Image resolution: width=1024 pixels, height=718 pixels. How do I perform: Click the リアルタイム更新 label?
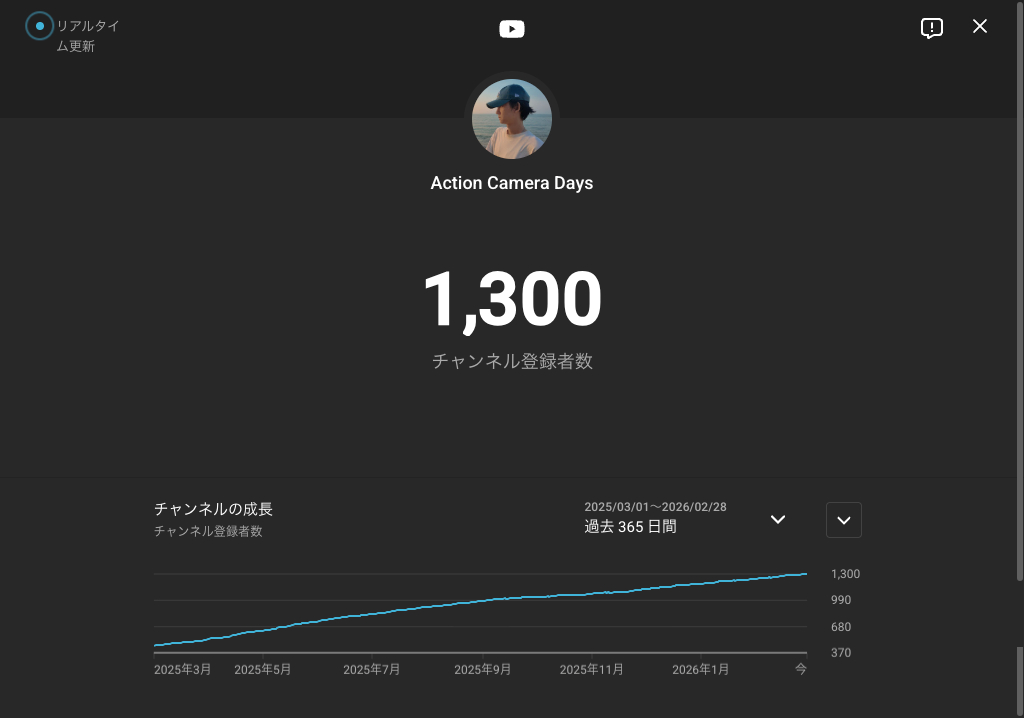click(88, 35)
